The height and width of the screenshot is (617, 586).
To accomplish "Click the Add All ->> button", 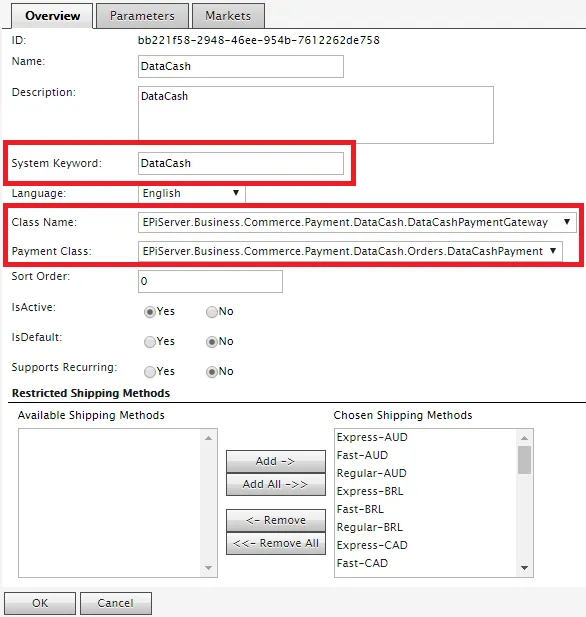I will 275,484.
